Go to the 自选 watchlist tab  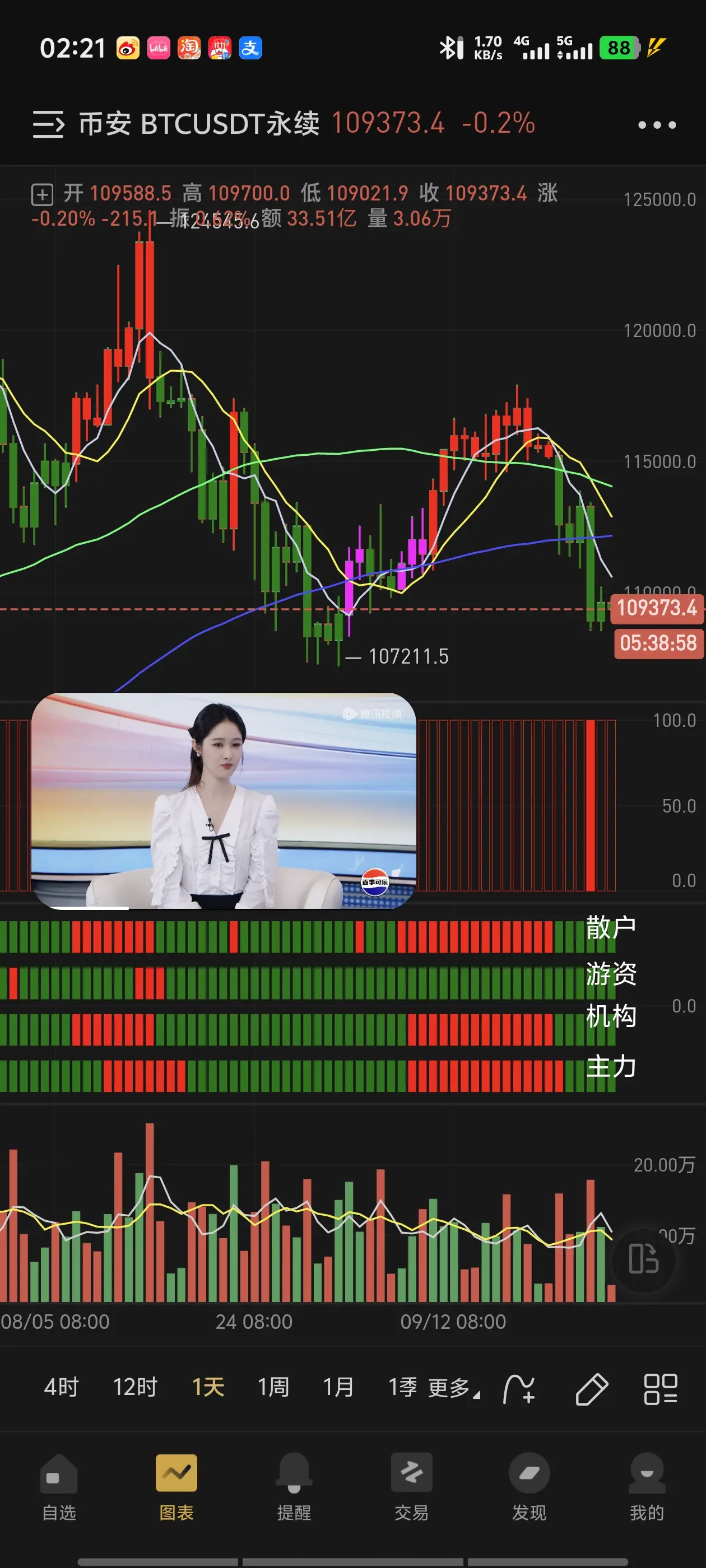click(59, 1488)
